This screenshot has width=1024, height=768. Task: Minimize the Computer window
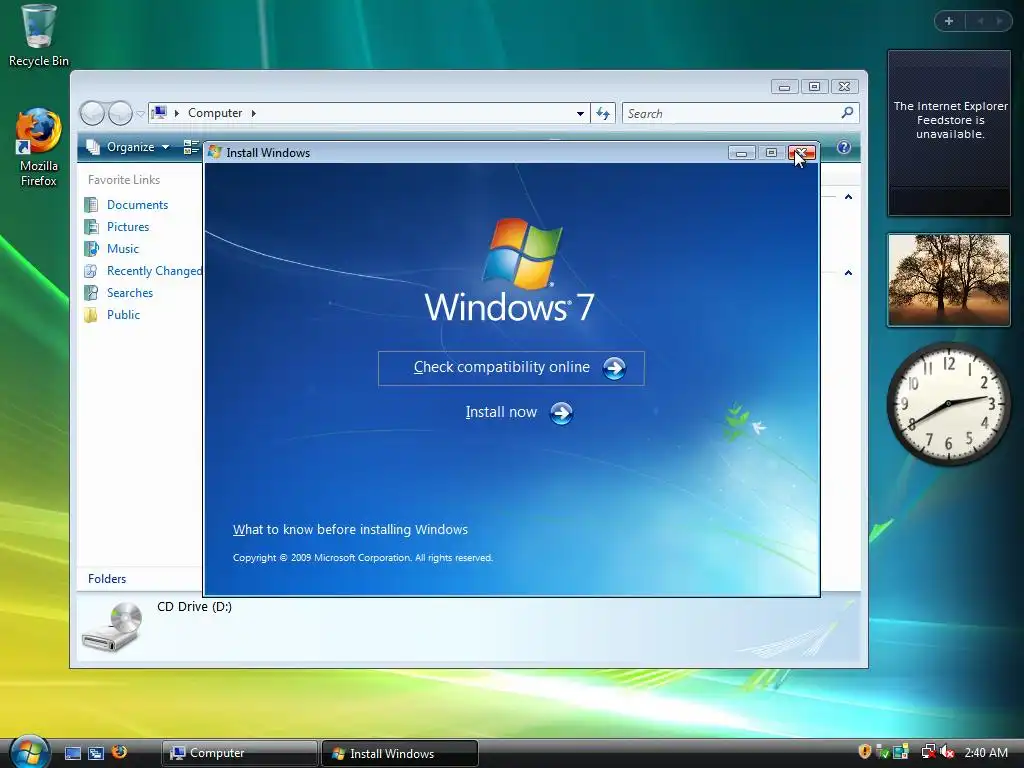coord(784,87)
